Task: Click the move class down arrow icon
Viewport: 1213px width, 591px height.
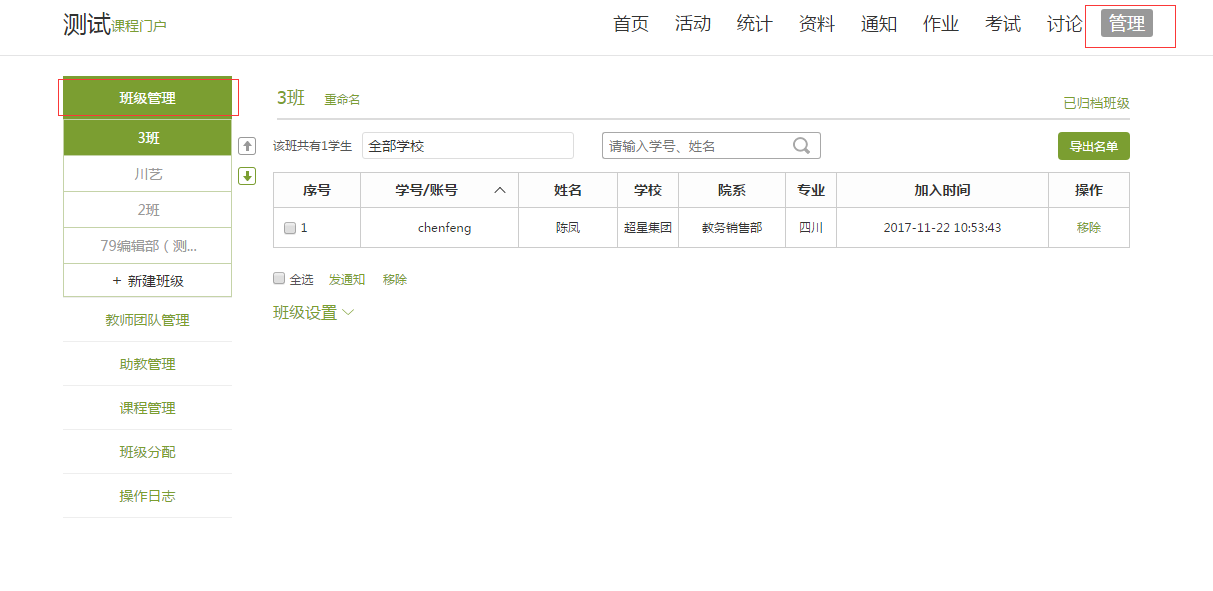Action: [x=247, y=176]
